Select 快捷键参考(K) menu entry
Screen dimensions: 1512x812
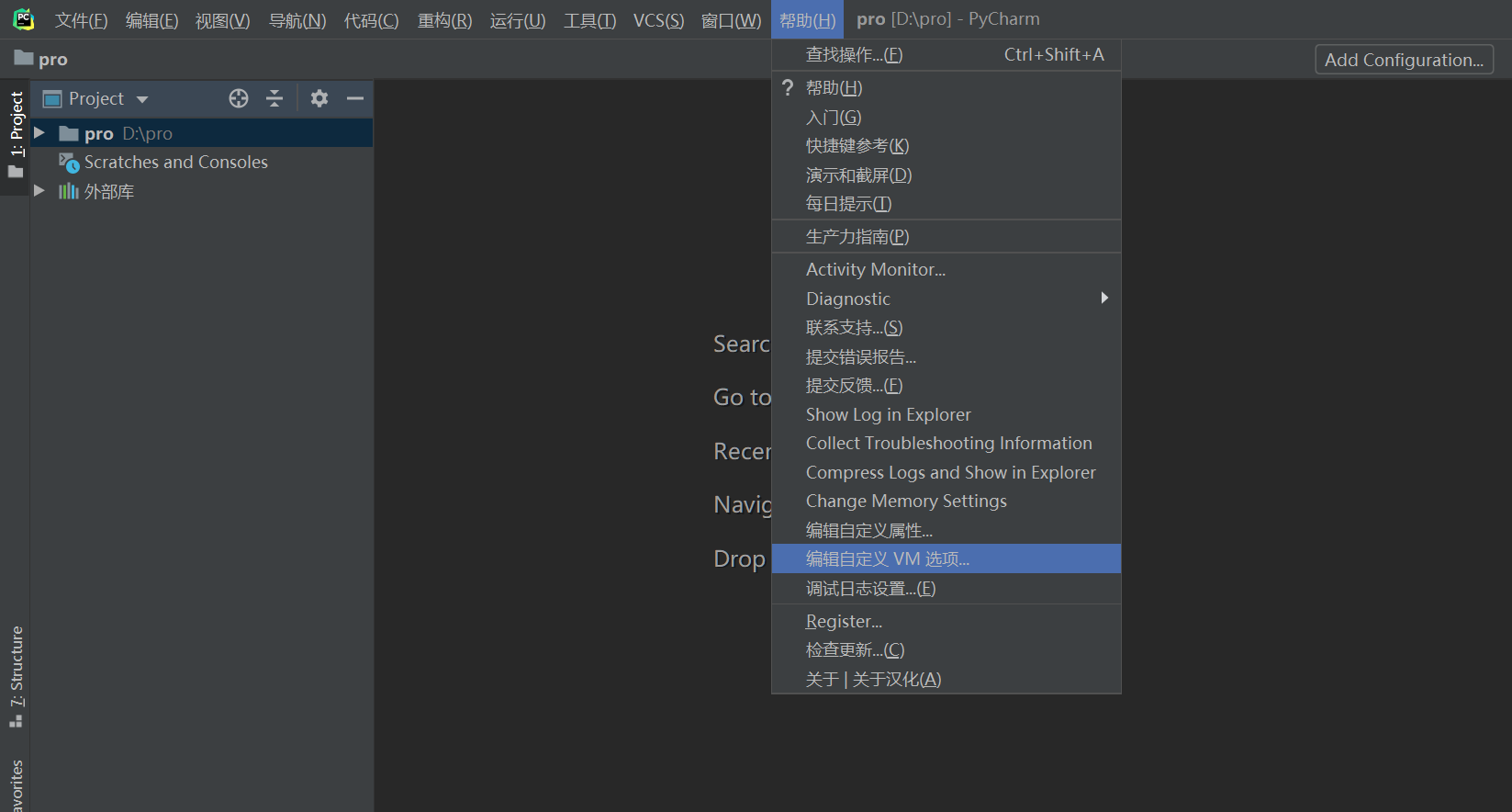point(946,146)
